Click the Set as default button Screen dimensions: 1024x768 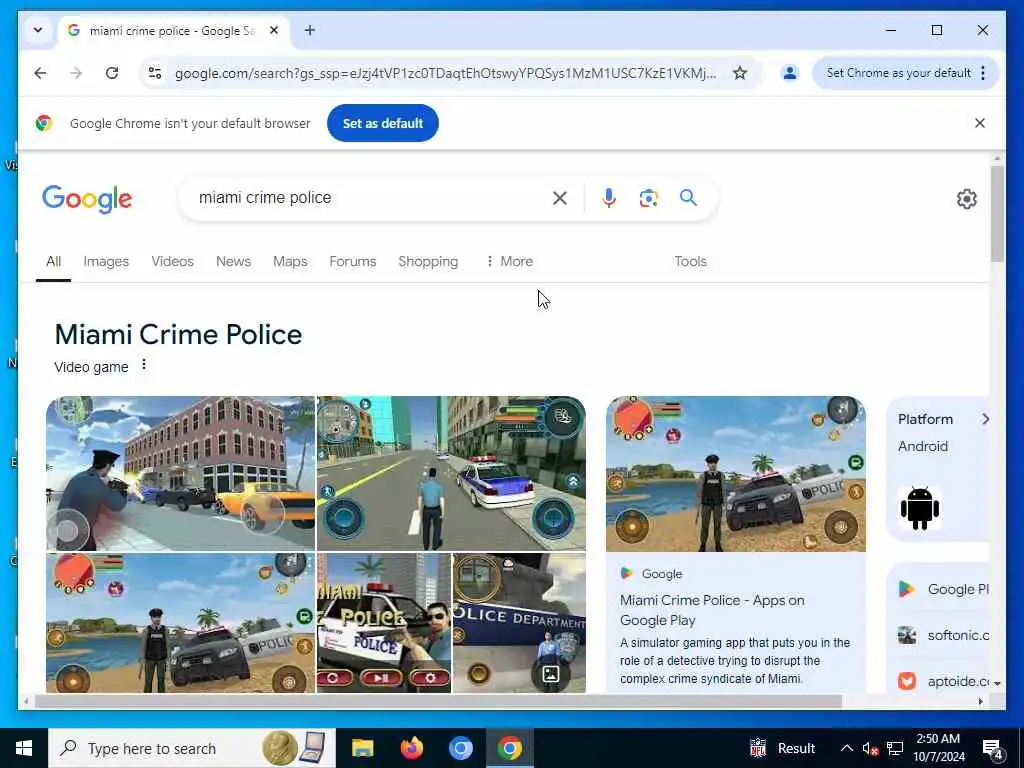pyautogui.click(x=383, y=123)
